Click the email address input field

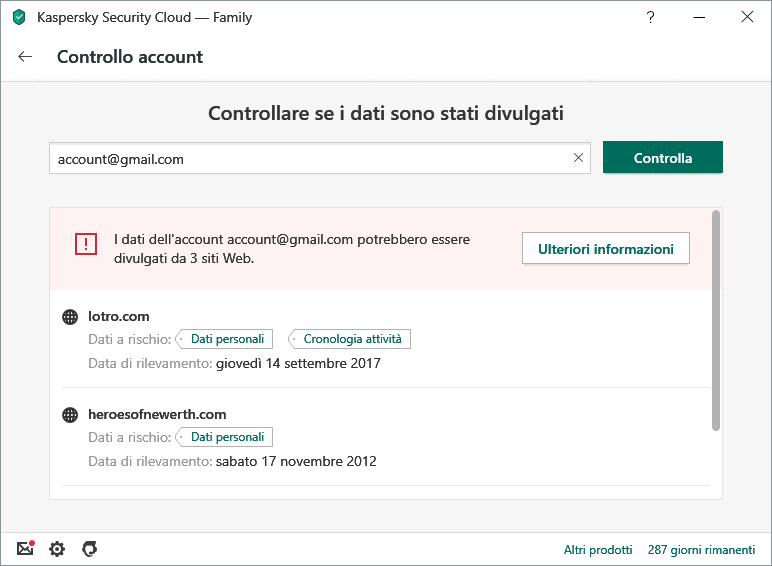[310, 158]
